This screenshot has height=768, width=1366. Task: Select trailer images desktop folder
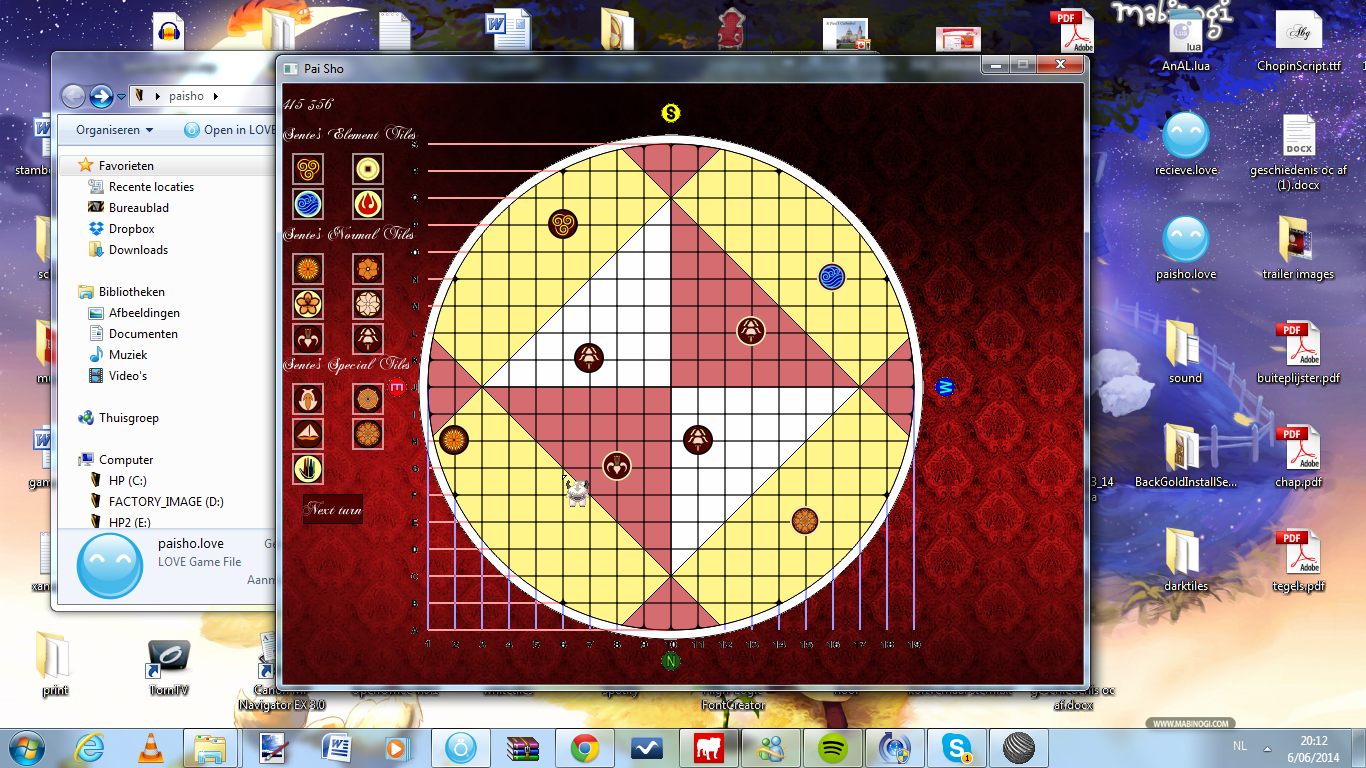pos(1299,248)
